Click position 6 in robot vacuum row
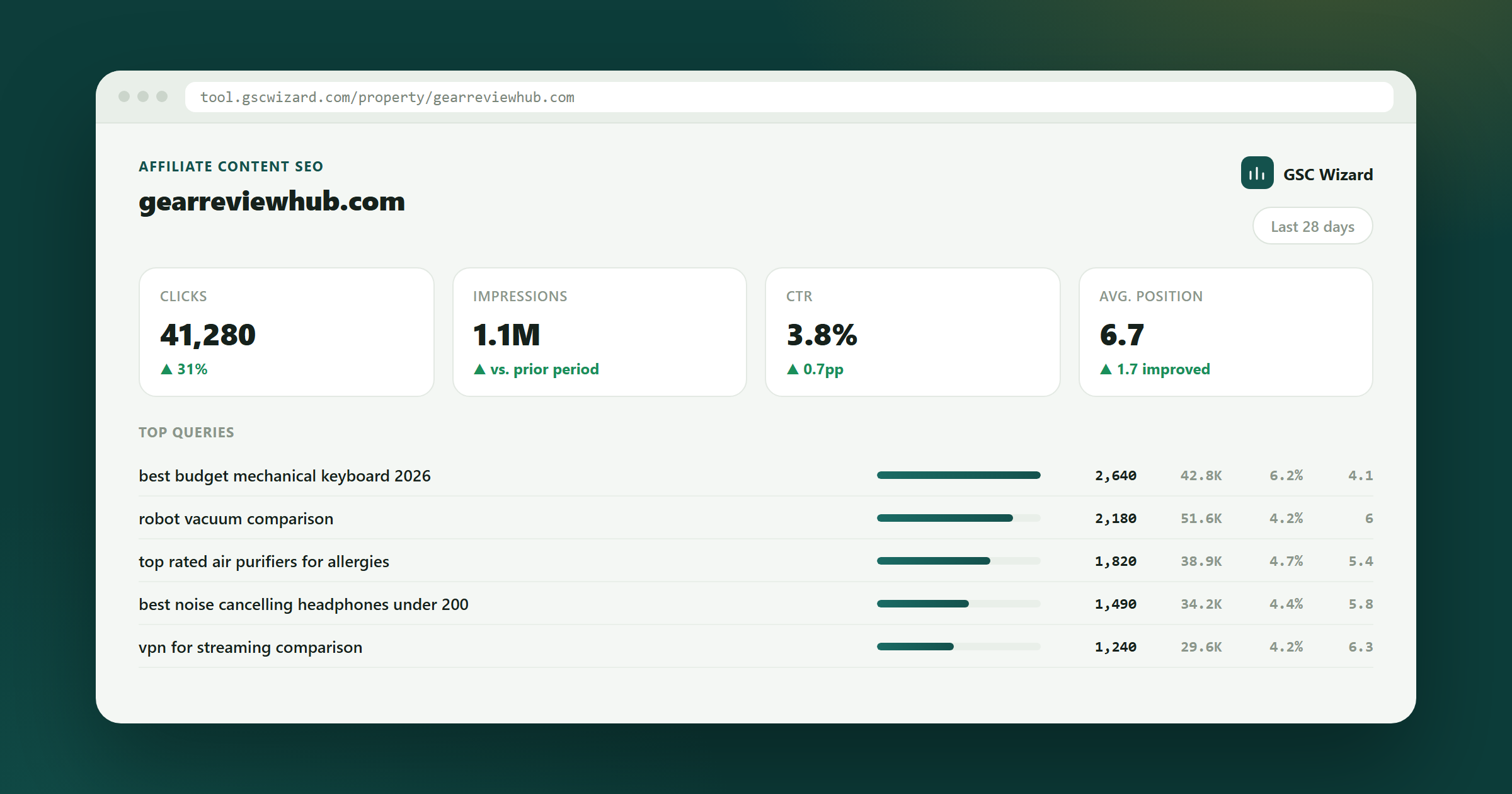1512x794 pixels. pos(1369,519)
